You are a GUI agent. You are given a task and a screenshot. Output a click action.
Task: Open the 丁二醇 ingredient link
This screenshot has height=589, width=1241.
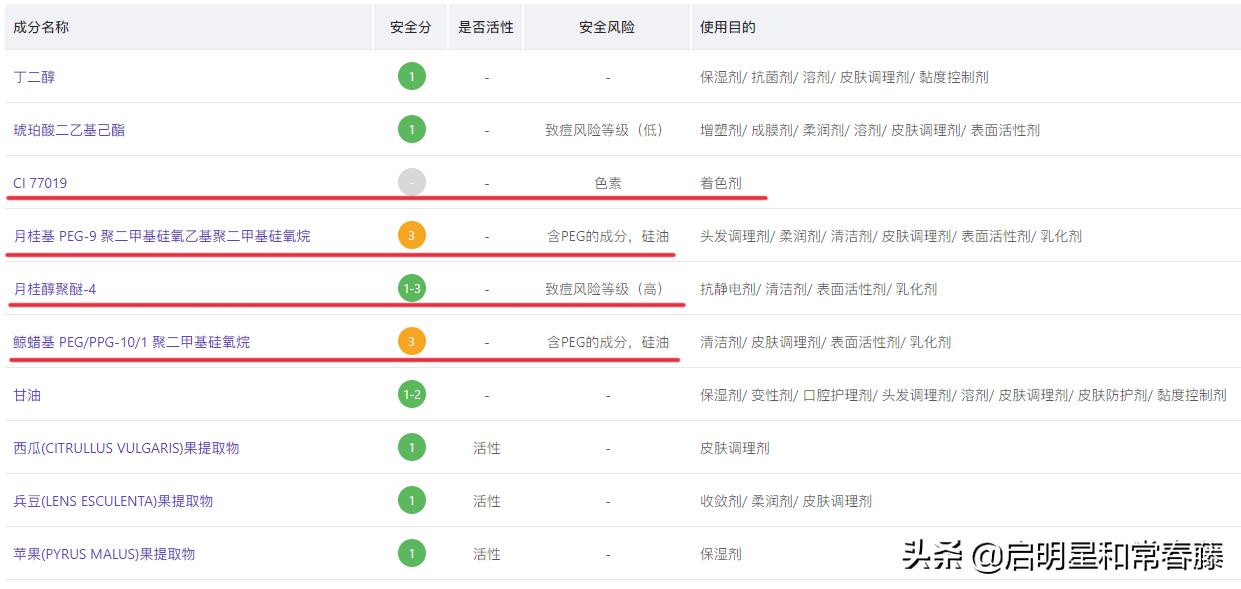(34, 77)
